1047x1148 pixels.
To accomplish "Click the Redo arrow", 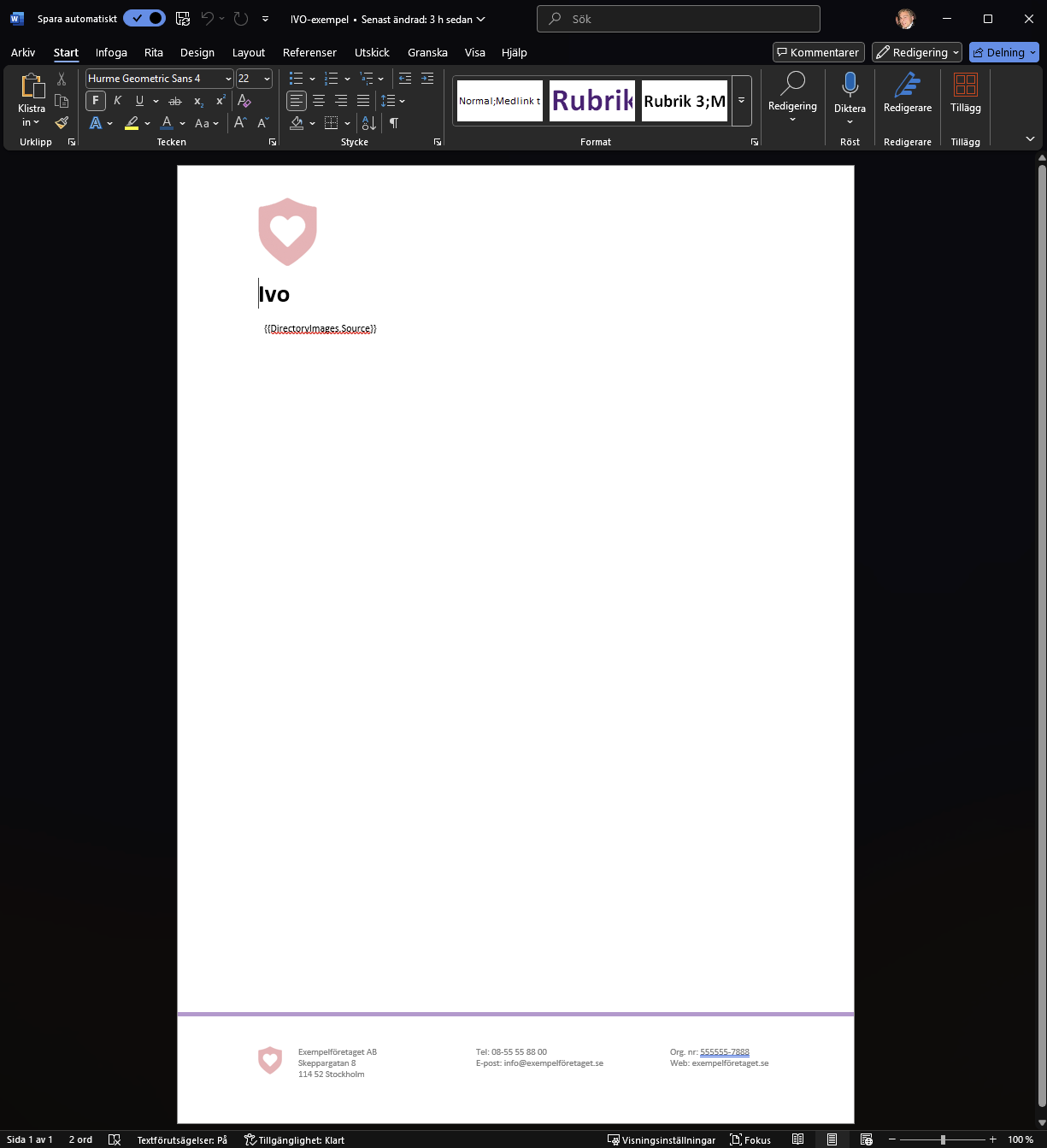I will click(x=241, y=19).
